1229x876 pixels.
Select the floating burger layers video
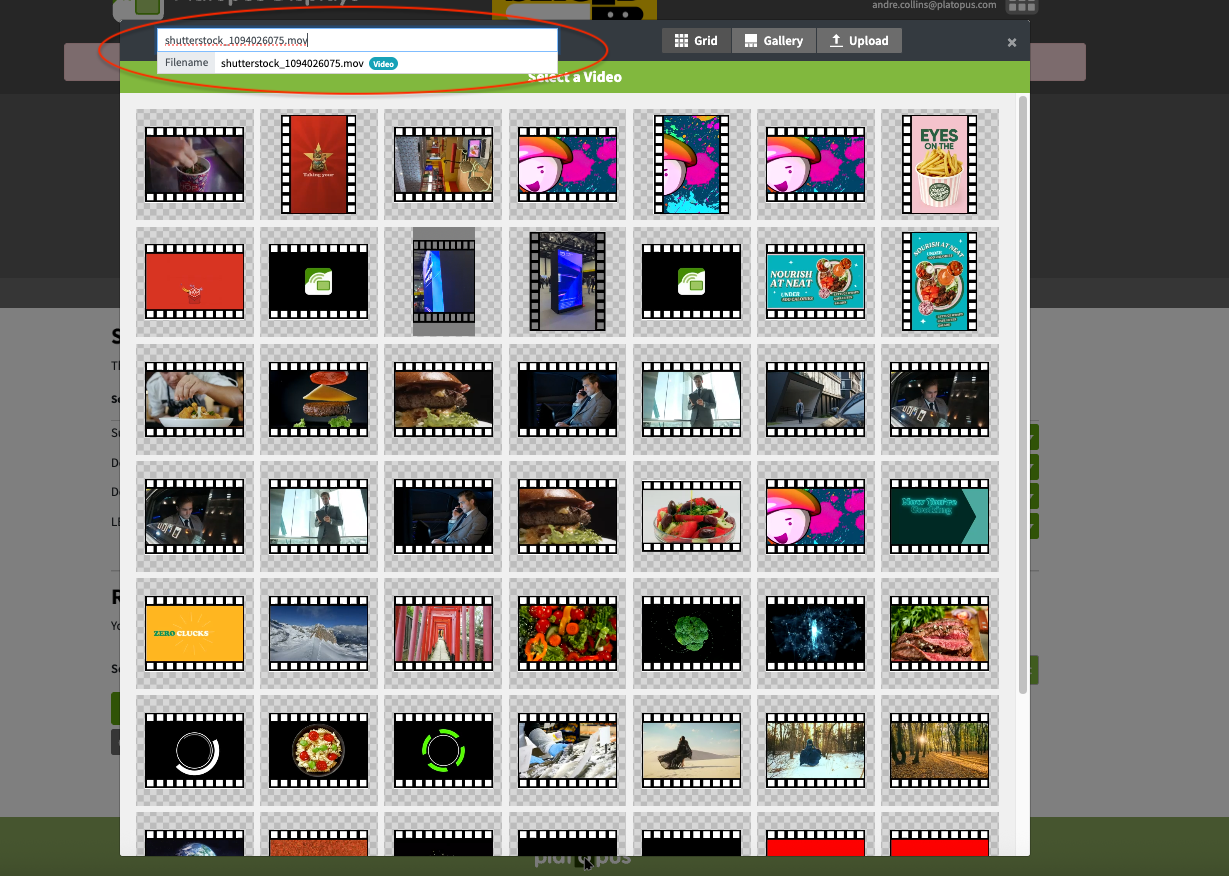tap(319, 400)
